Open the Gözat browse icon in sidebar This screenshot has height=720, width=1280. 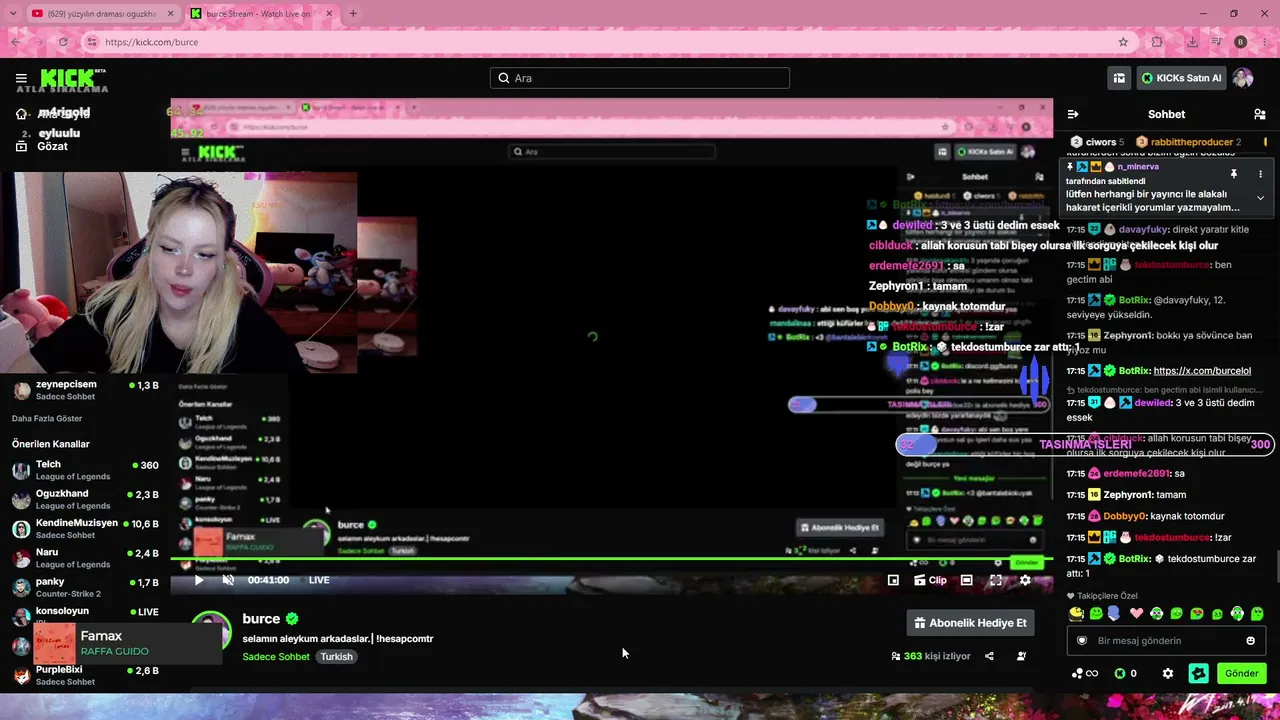(x=21, y=146)
